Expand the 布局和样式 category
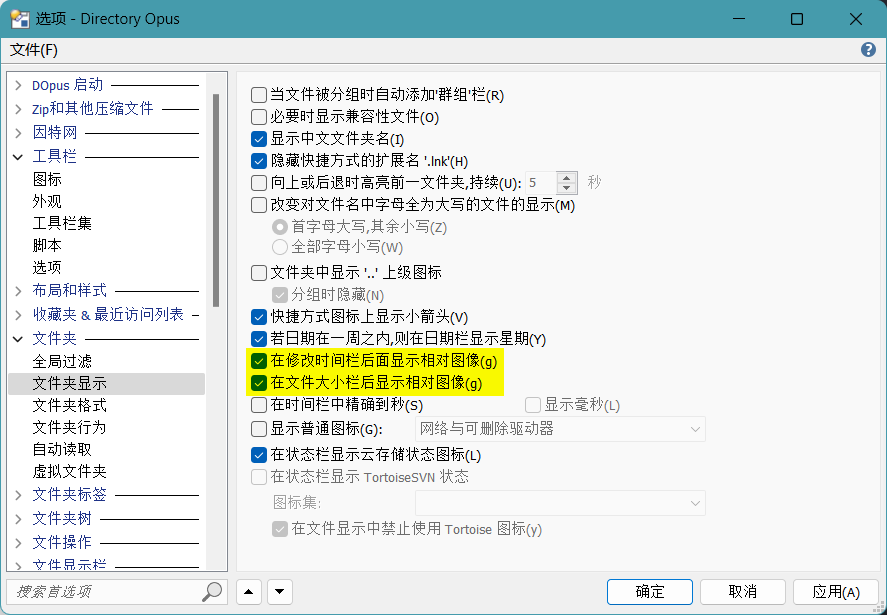 [x=18, y=291]
